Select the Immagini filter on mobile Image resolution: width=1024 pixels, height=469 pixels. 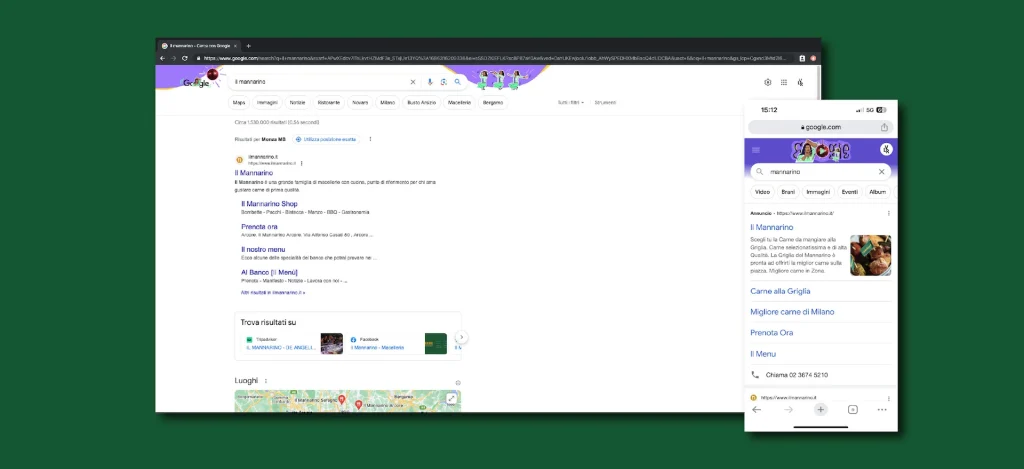coord(818,191)
